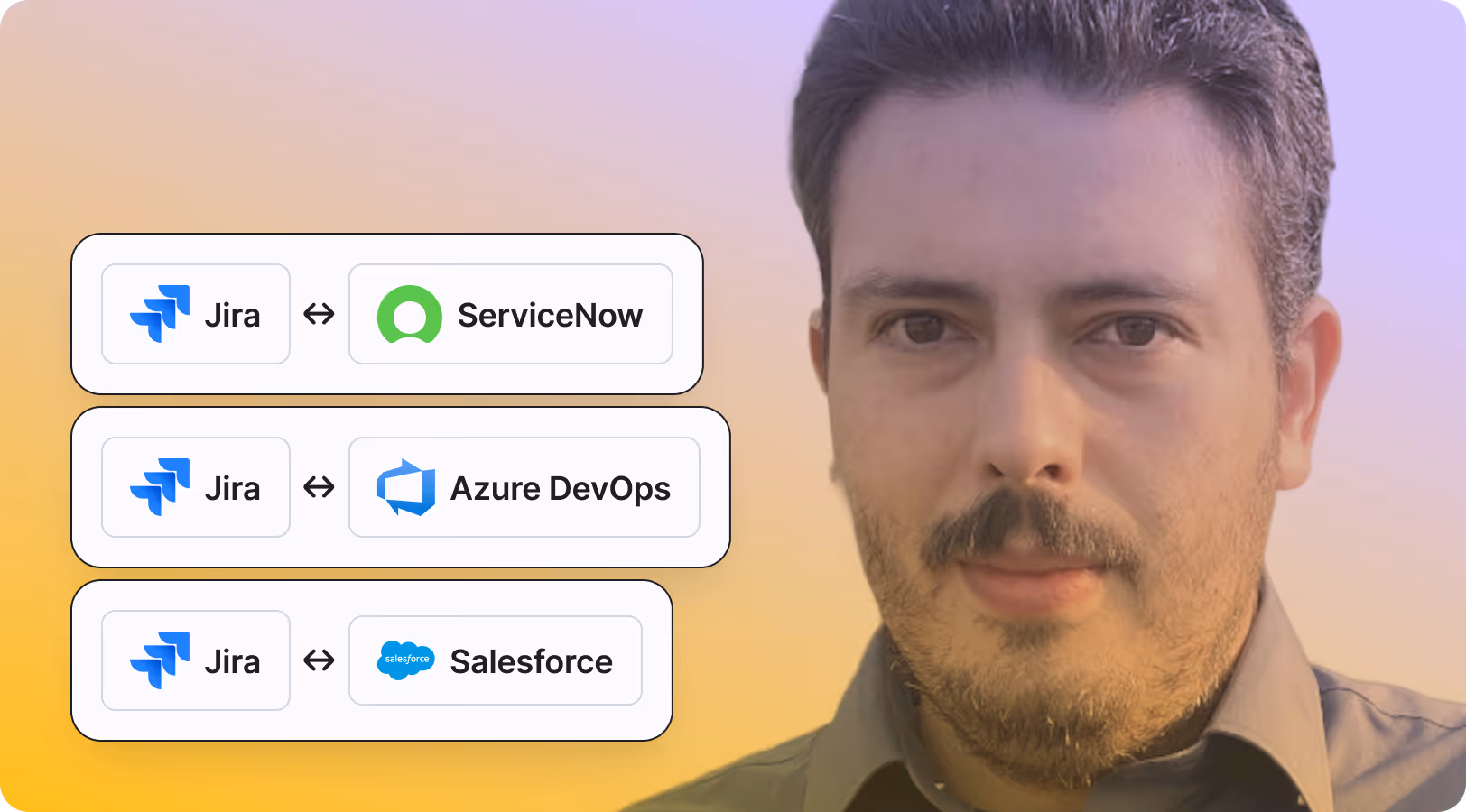Click the Jira logo in the ServiceNow row

click(x=160, y=314)
